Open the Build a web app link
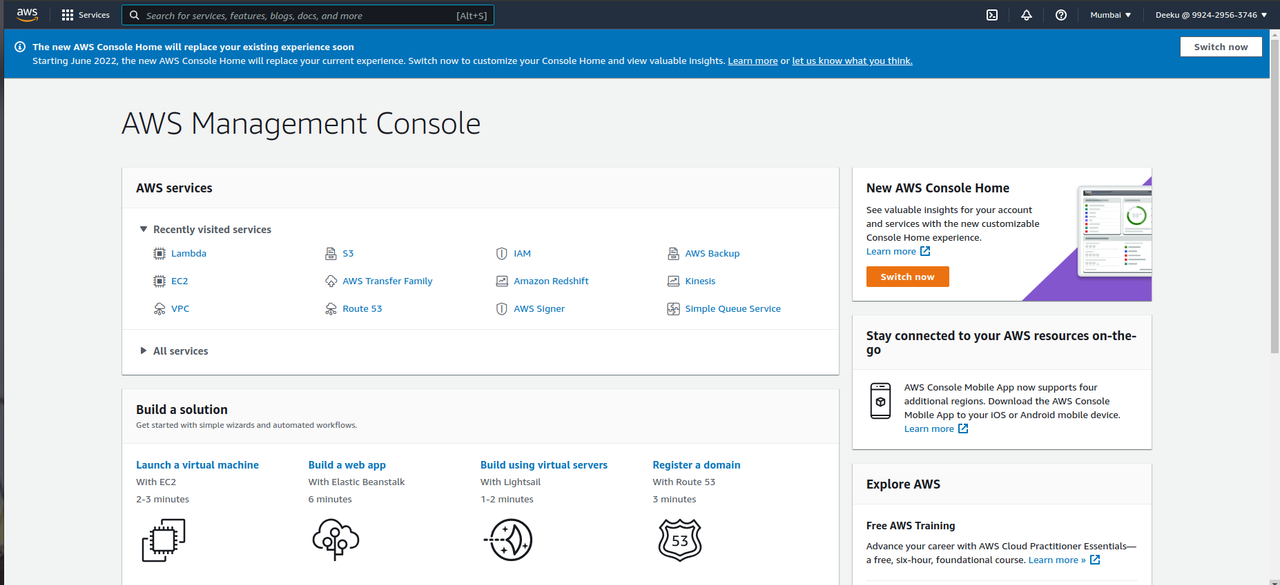1280x585 pixels. [x=347, y=465]
